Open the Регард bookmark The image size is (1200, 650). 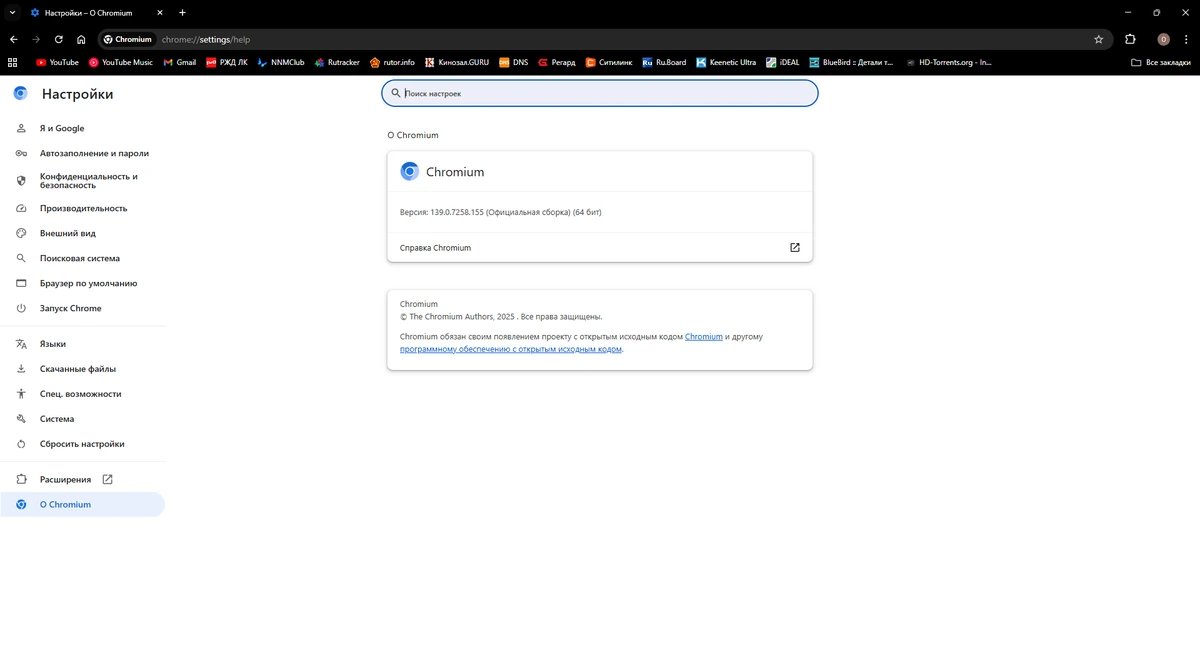click(x=557, y=62)
